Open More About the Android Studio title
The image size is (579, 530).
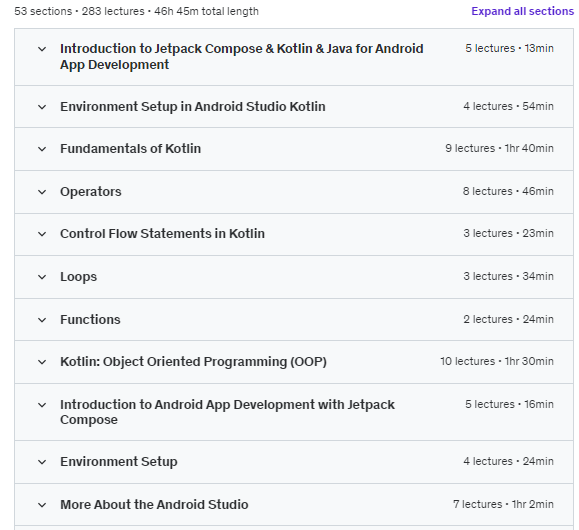(154, 505)
